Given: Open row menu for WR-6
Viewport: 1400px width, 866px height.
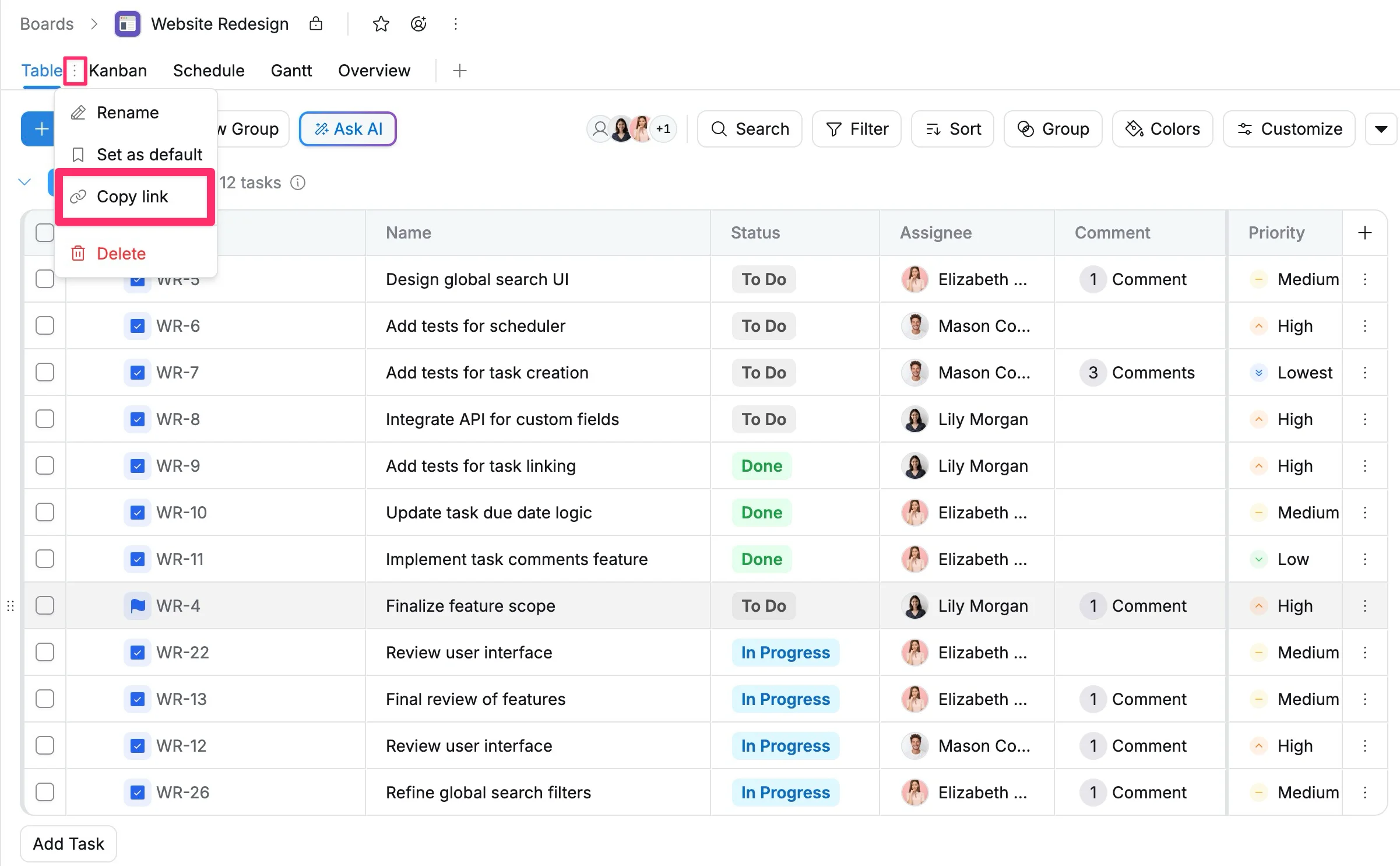Looking at the screenshot, I should tap(1364, 326).
